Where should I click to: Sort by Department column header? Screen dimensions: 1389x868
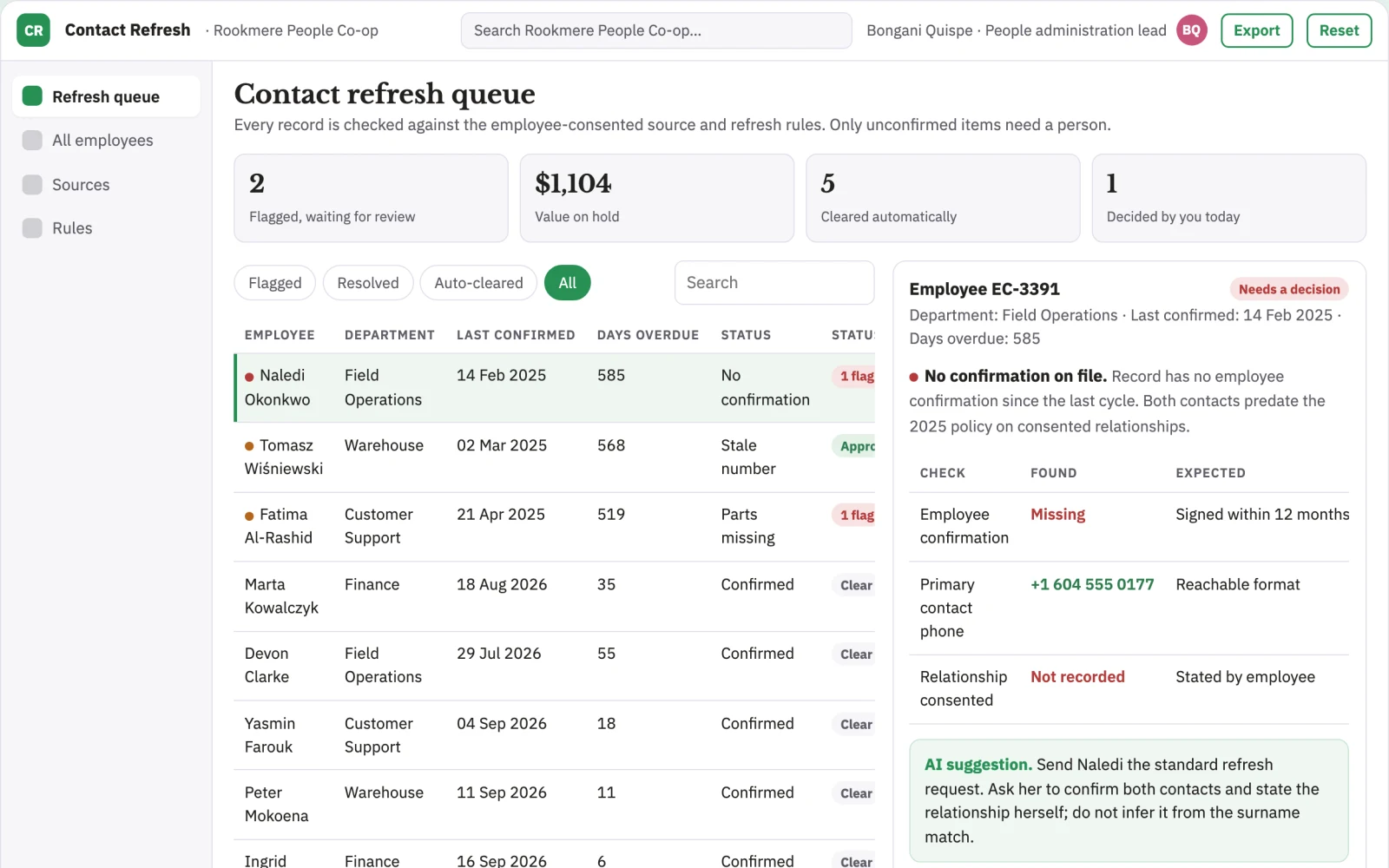390,335
